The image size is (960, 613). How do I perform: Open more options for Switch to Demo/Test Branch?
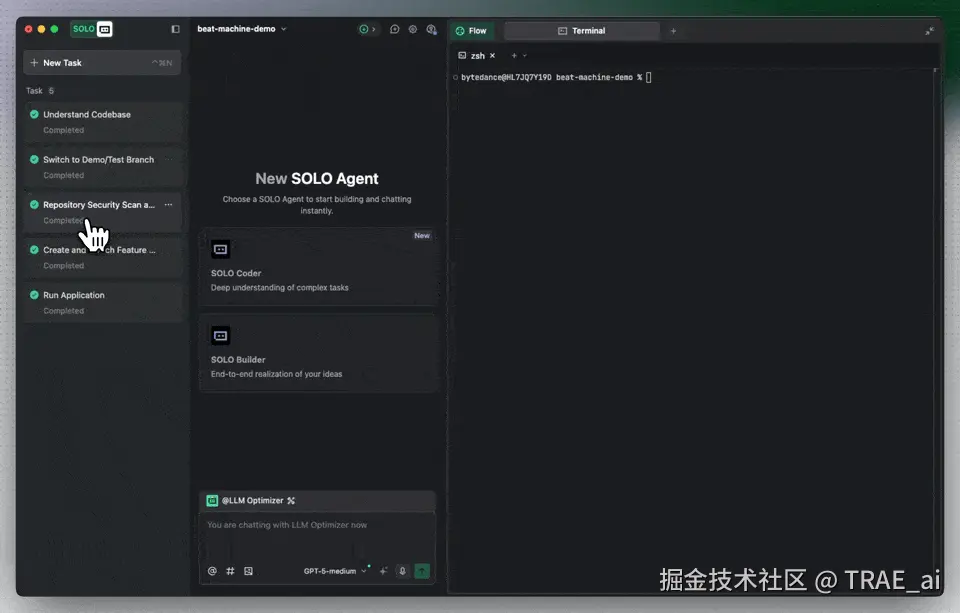pos(168,159)
